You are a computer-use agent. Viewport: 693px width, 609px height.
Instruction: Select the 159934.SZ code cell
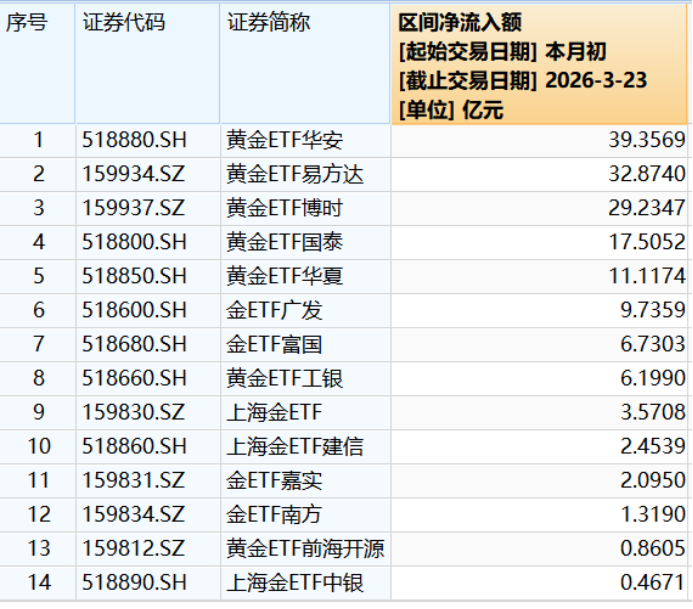point(134,174)
